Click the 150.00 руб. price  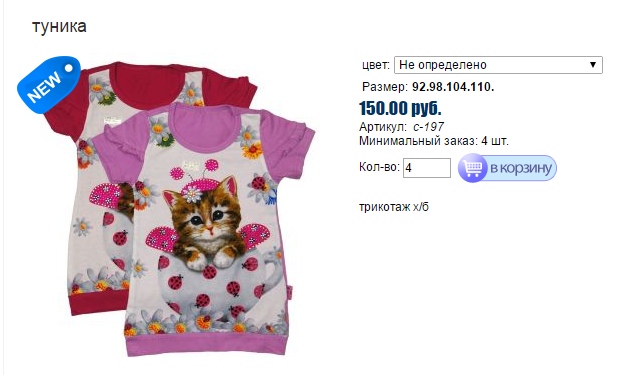pos(400,108)
